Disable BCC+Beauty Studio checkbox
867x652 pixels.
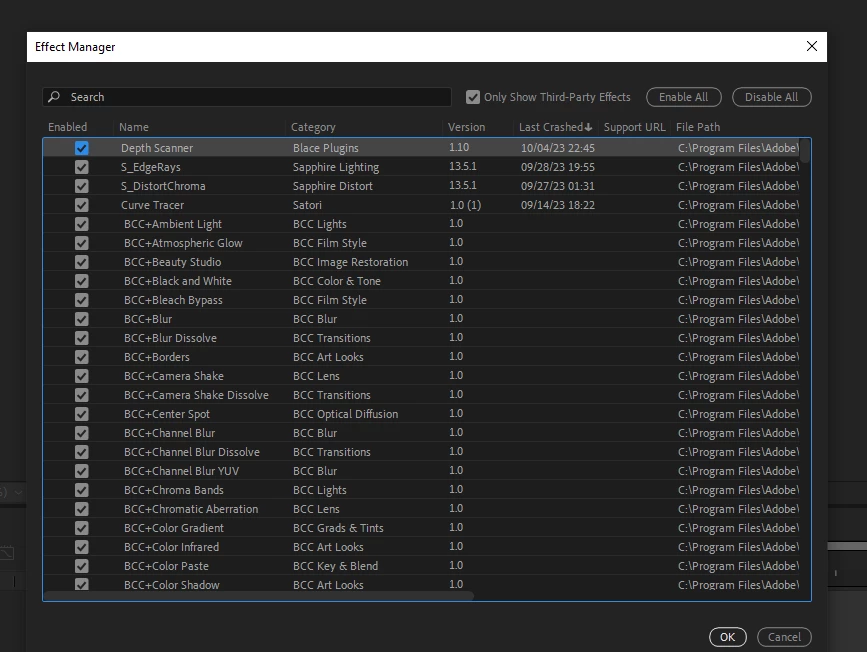(x=82, y=262)
